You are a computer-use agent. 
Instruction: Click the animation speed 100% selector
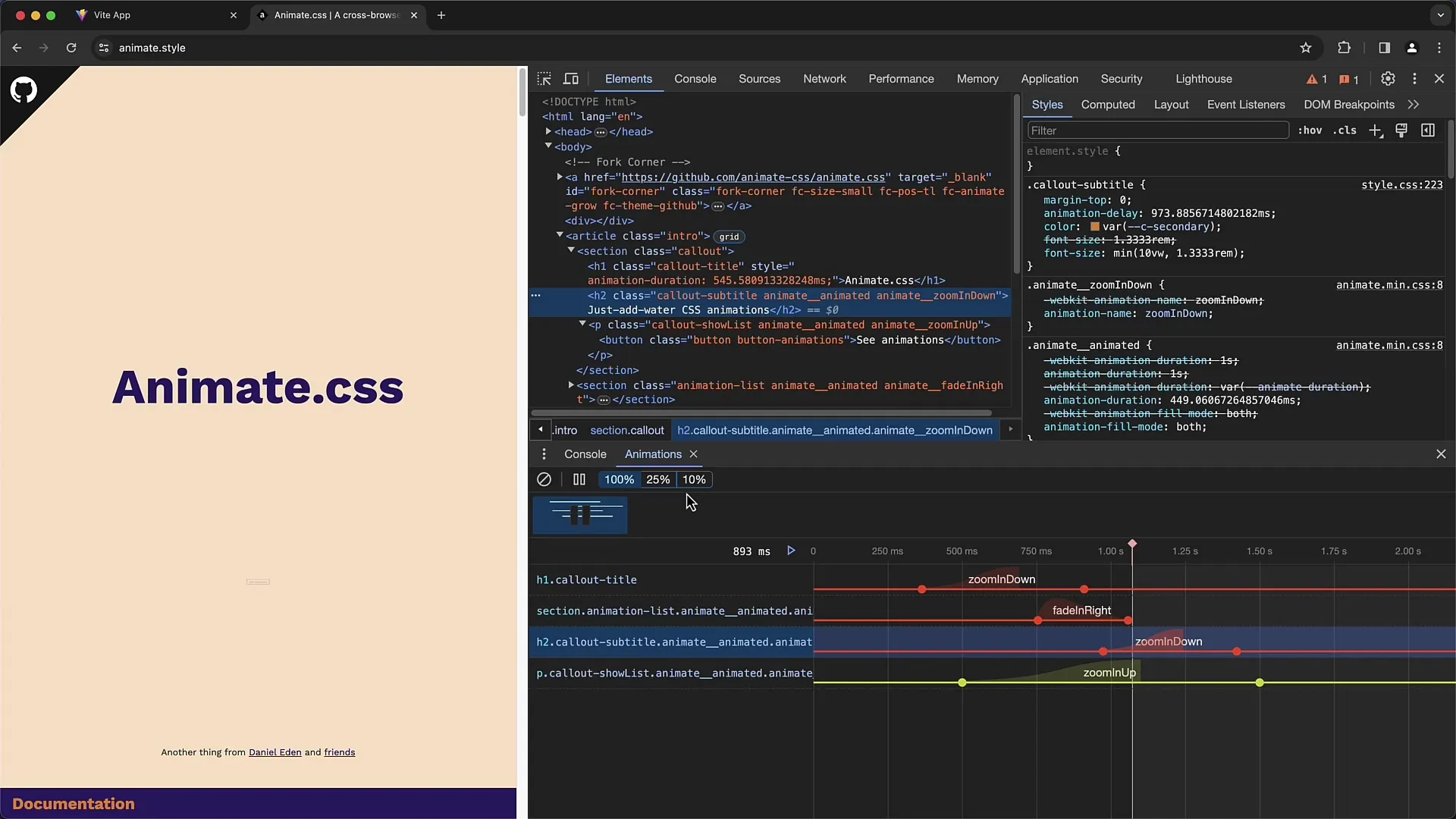click(618, 479)
